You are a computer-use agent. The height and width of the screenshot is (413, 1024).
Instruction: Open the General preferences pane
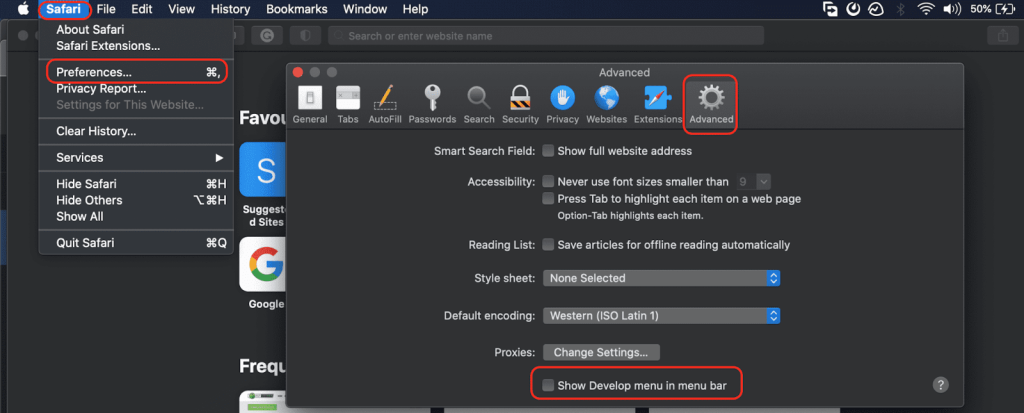coord(310,105)
